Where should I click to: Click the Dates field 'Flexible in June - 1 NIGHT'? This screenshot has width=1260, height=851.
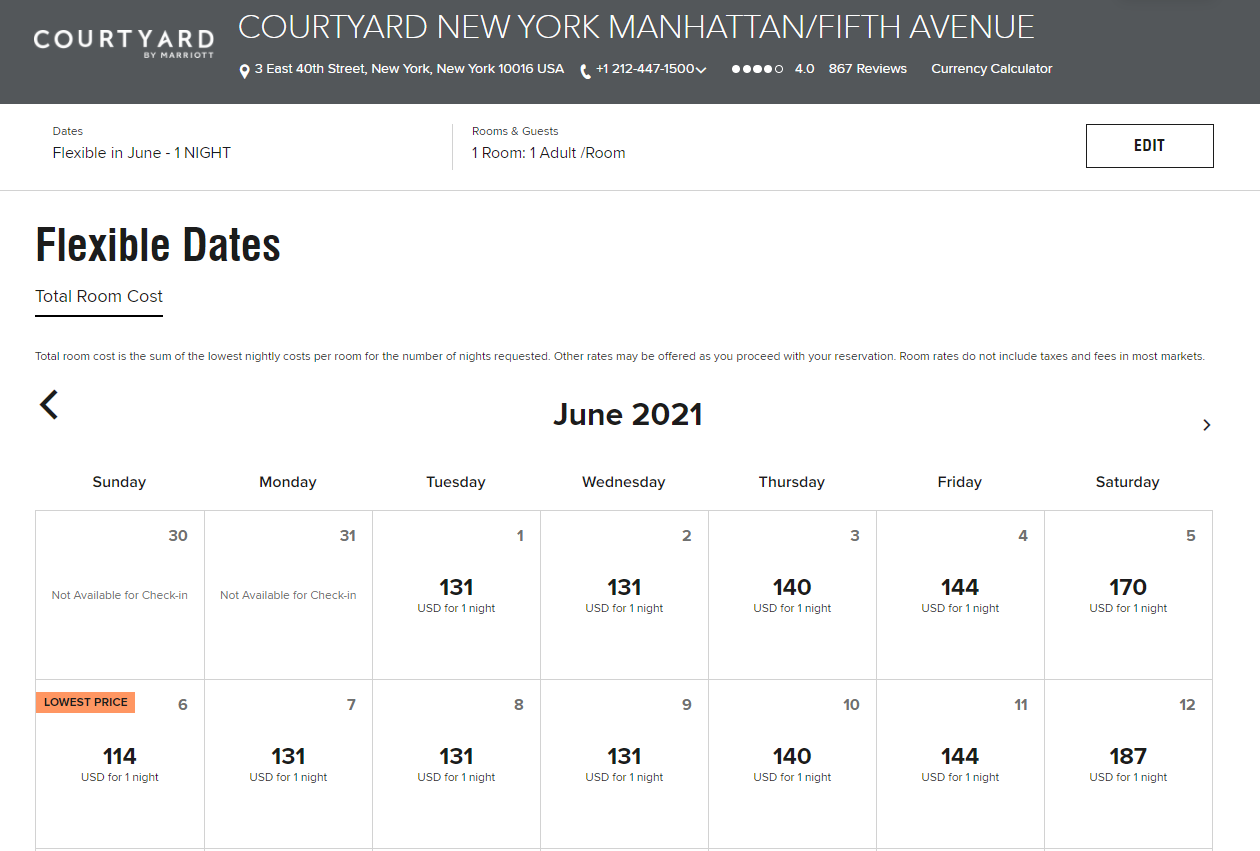[142, 153]
